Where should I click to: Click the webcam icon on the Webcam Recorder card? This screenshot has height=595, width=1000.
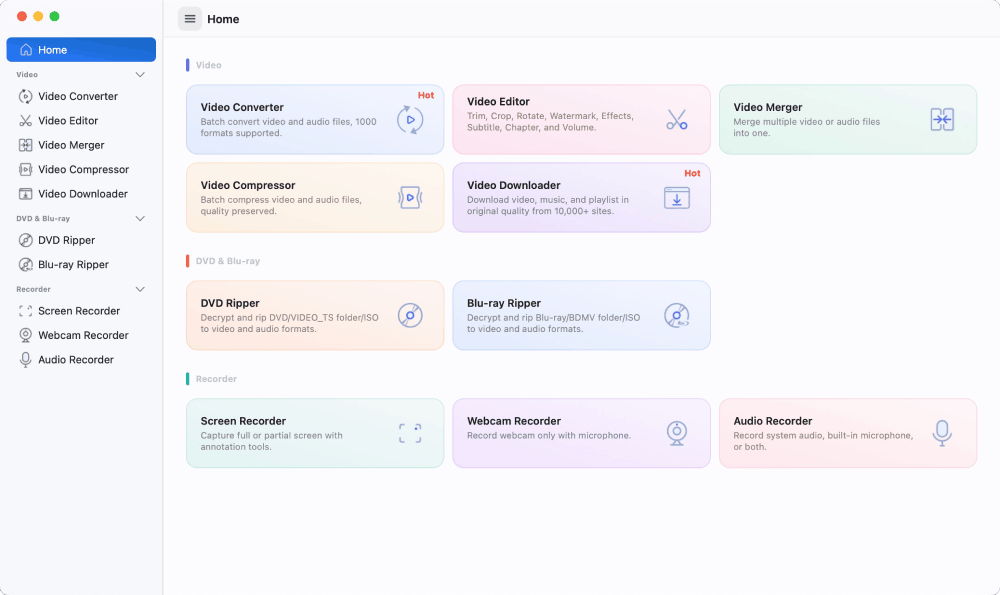(677, 433)
